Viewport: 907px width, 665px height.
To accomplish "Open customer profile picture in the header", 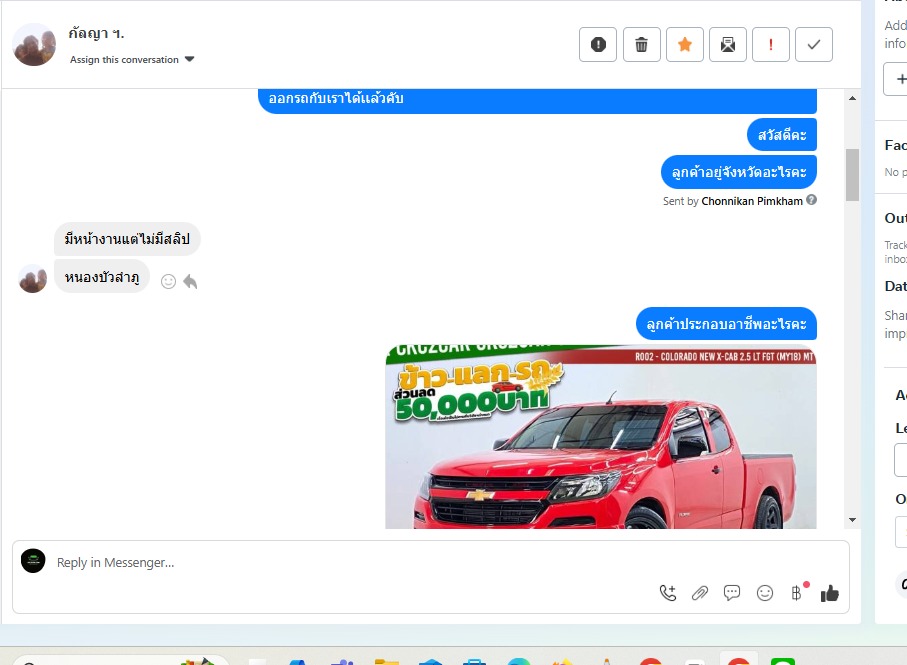I will pos(34,45).
